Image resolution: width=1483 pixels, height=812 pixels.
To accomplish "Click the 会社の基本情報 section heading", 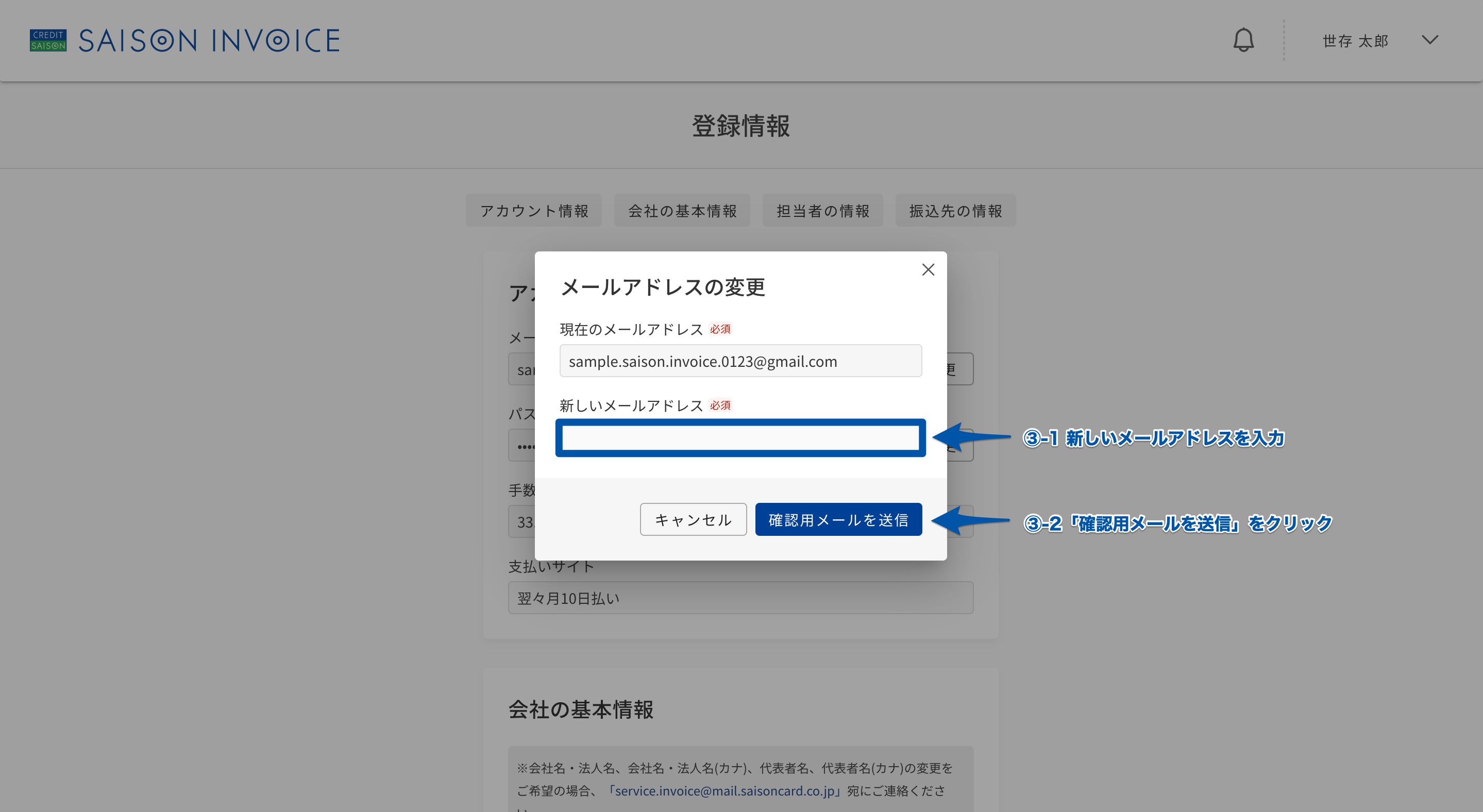I will 581,709.
